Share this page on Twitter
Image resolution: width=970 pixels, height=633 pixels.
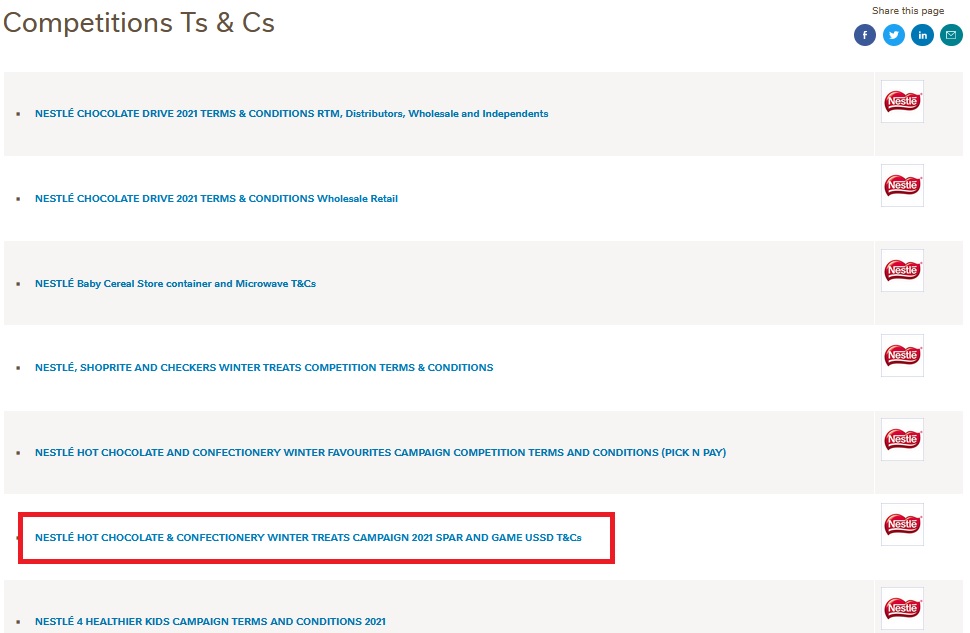coord(893,35)
